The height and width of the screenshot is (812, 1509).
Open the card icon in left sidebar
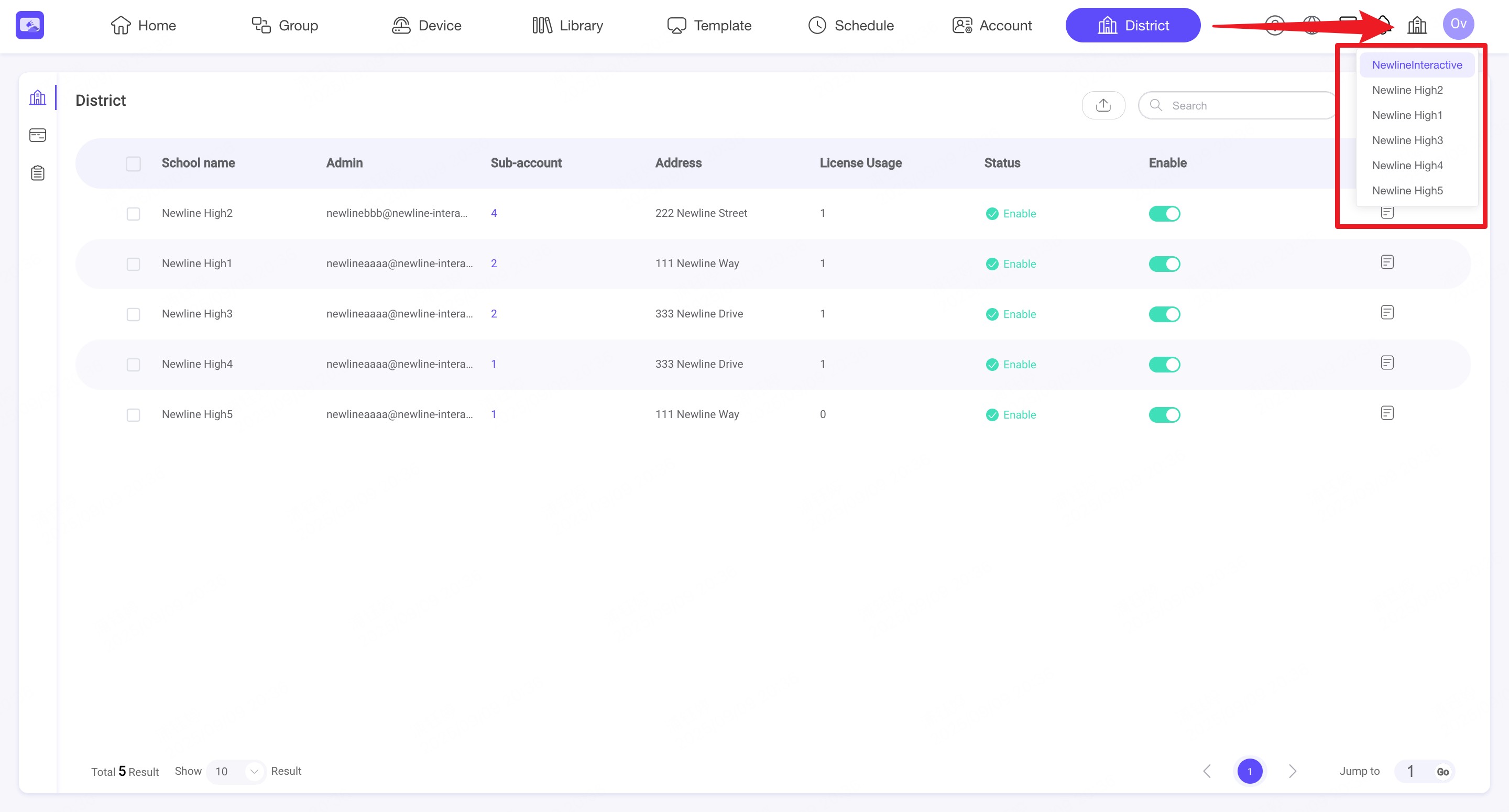point(38,135)
